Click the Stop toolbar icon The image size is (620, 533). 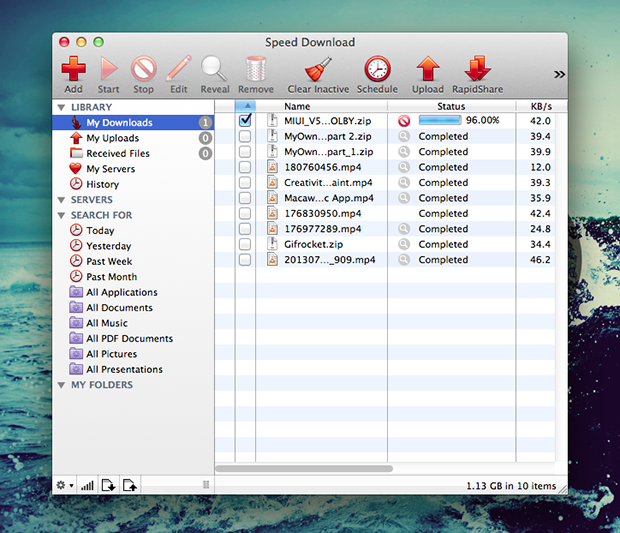[x=144, y=69]
